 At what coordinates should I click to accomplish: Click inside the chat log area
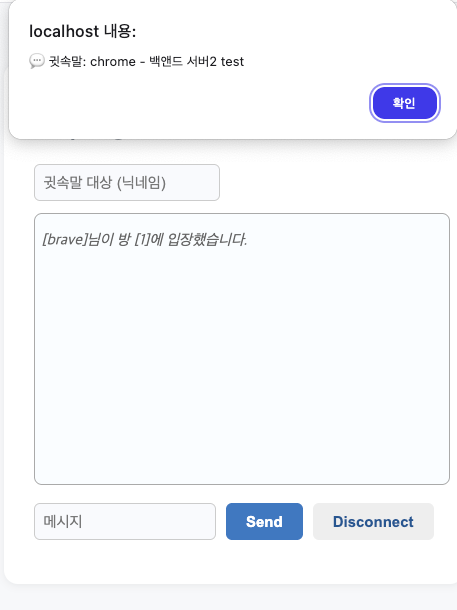242,349
